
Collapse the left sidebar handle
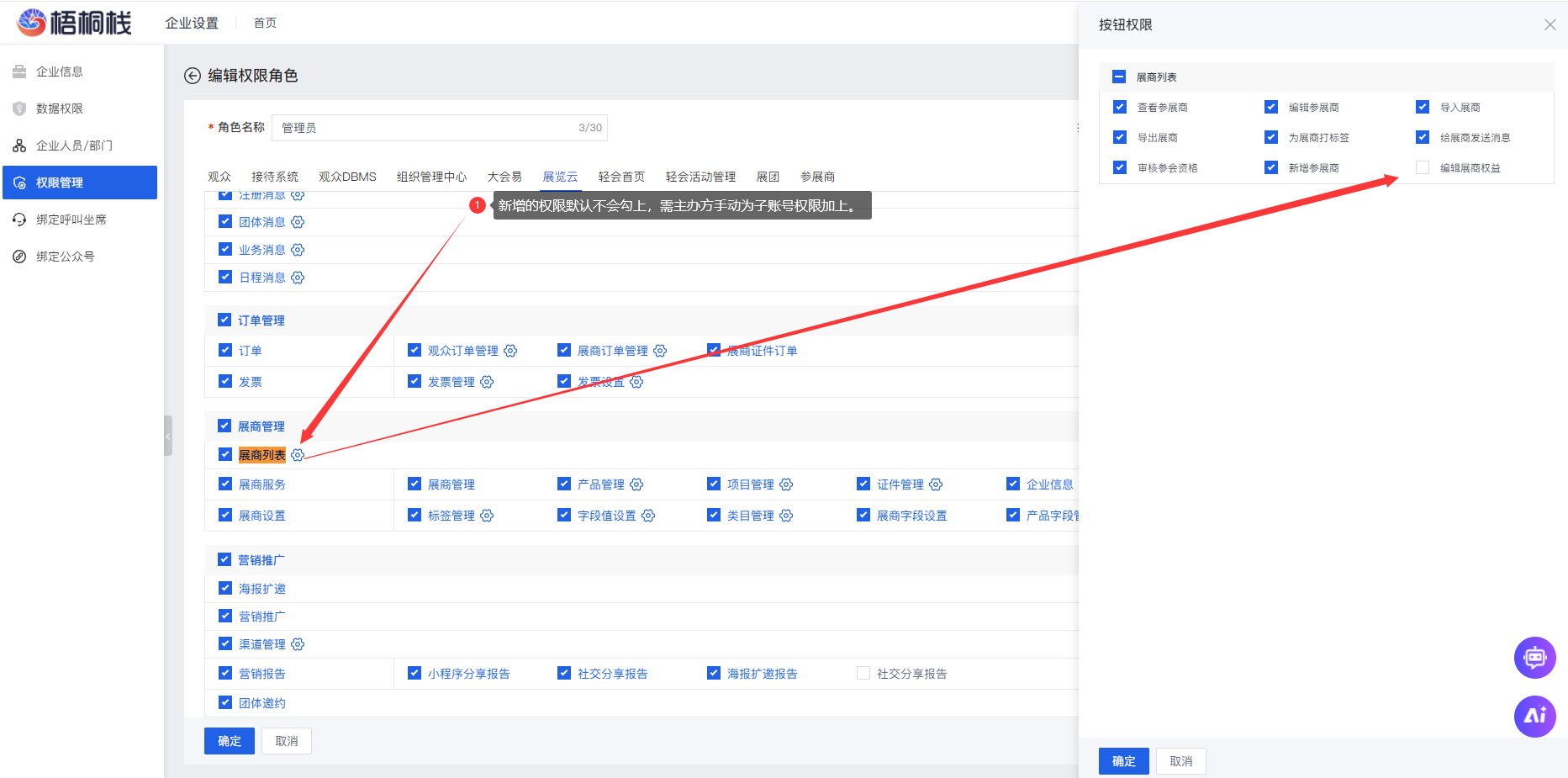168,436
